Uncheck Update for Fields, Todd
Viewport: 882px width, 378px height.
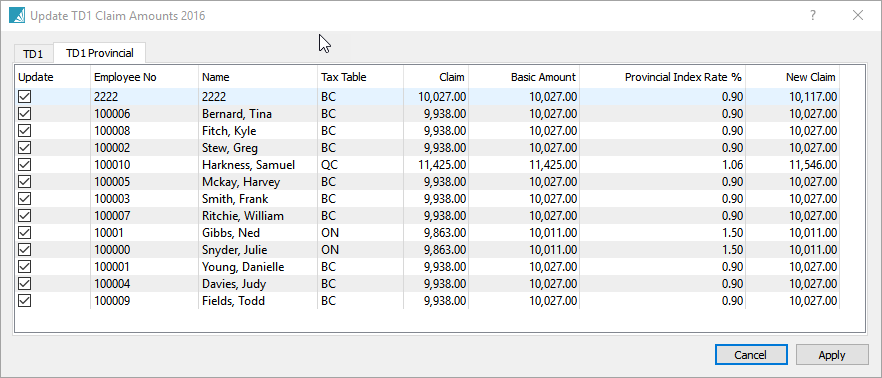[25, 301]
